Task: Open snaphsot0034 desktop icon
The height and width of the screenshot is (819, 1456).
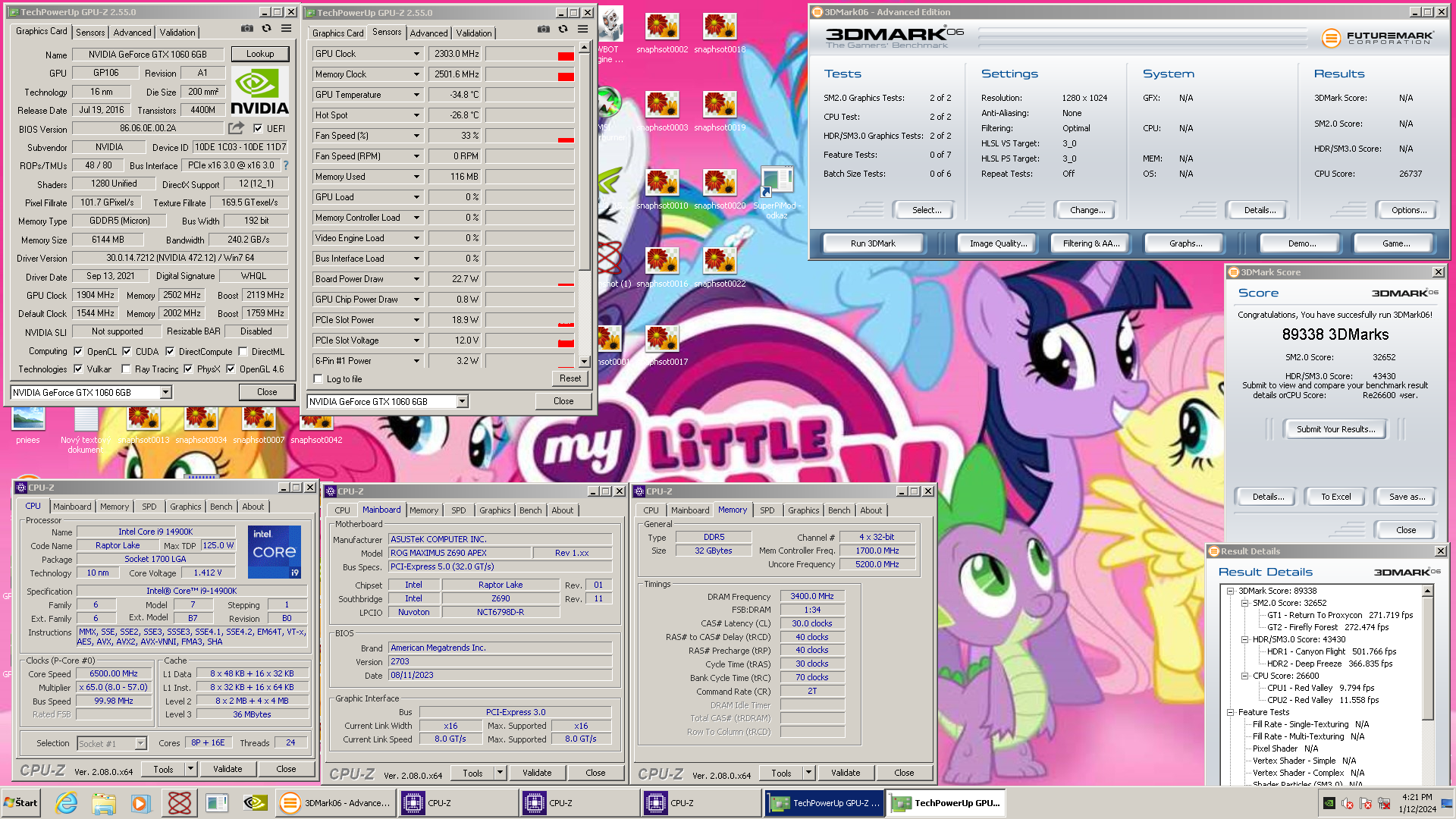Action: (201, 425)
